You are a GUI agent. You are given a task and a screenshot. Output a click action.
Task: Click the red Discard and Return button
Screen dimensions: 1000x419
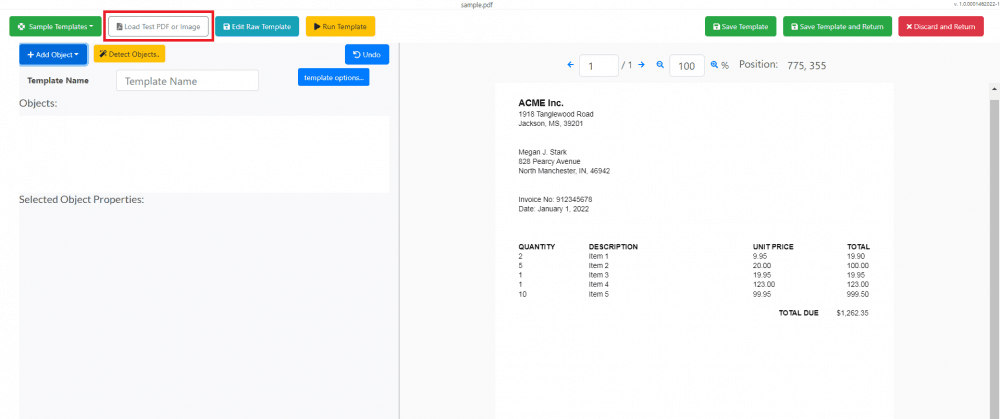point(940,26)
